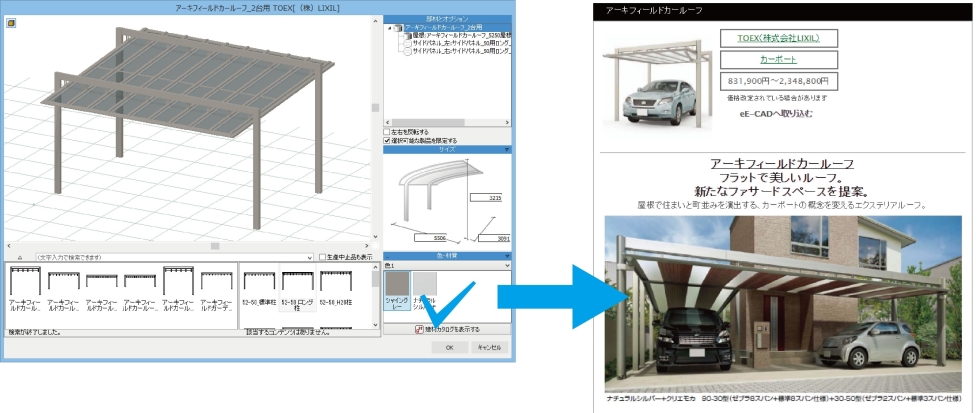Click the car thumbnail image in catalog page
Image resolution: width=980 pixels, height=413 pixels.
pos(655,78)
